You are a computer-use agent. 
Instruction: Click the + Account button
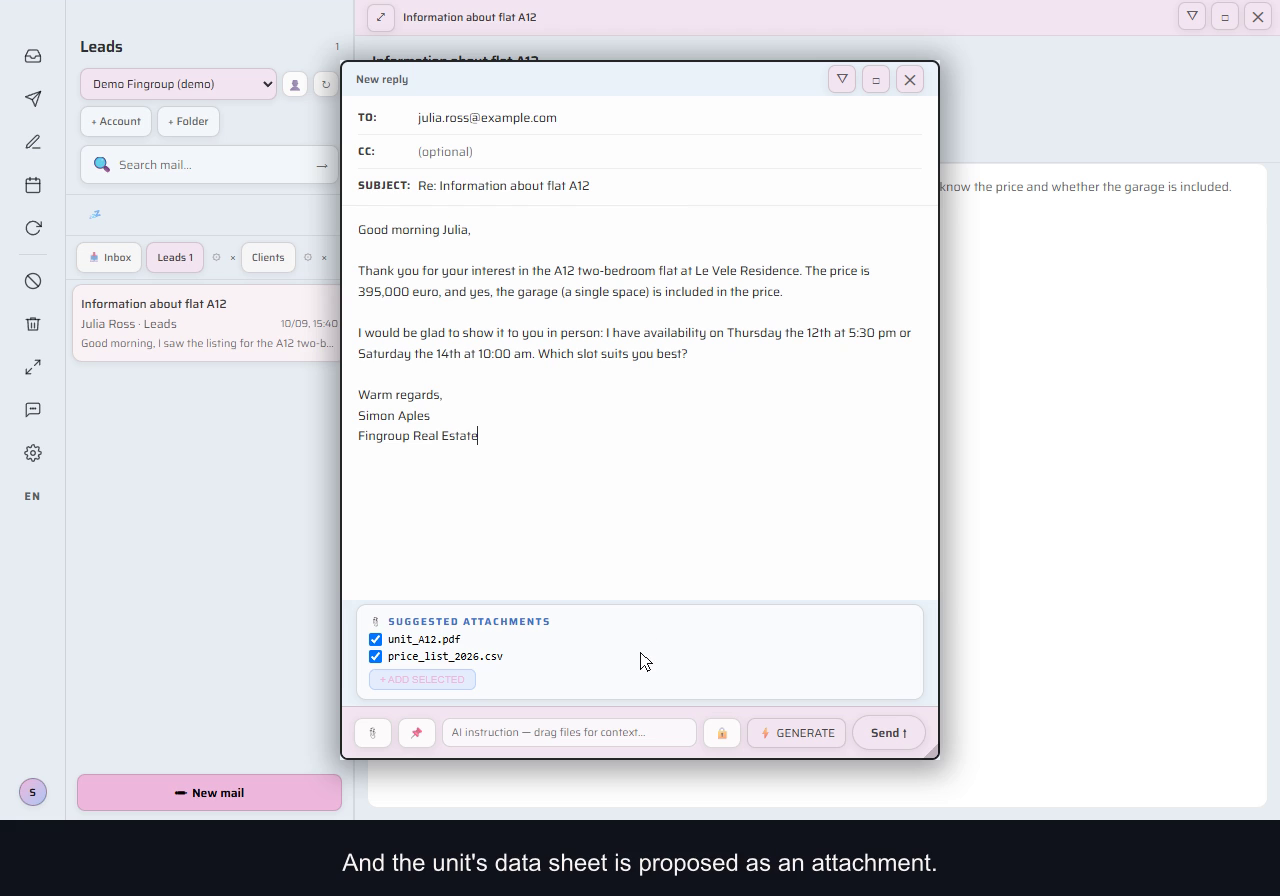(x=116, y=121)
